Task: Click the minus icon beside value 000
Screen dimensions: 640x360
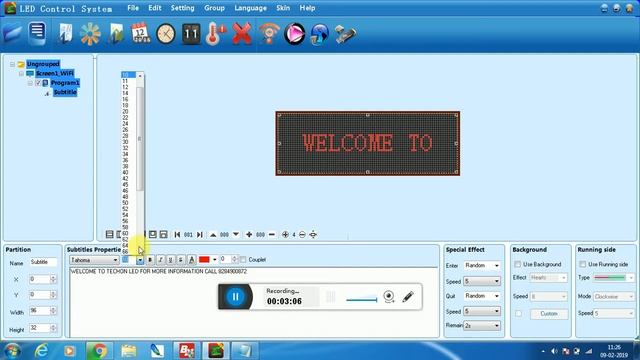Action: pos(272,234)
